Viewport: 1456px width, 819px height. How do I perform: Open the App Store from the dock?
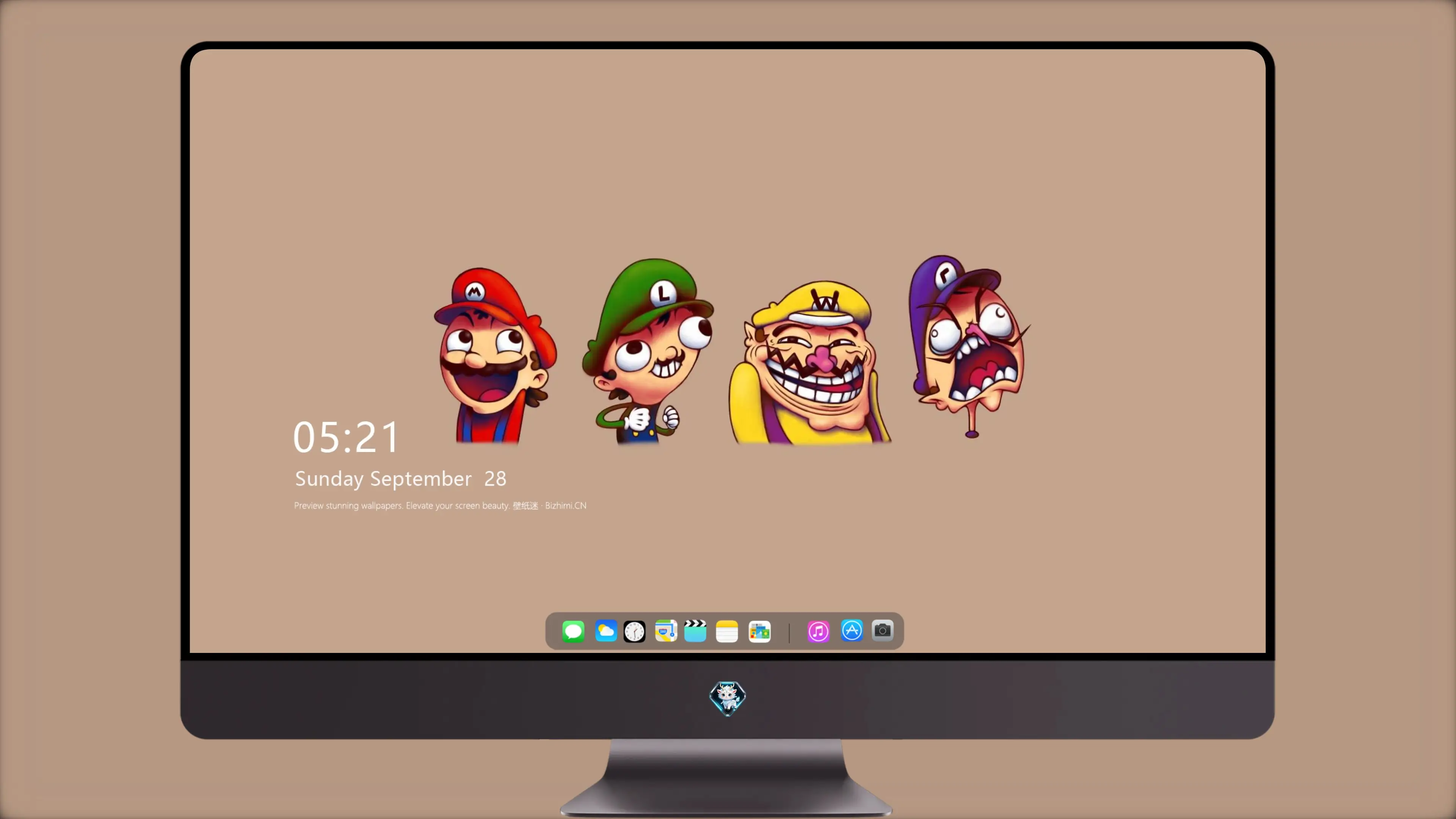coord(852,630)
